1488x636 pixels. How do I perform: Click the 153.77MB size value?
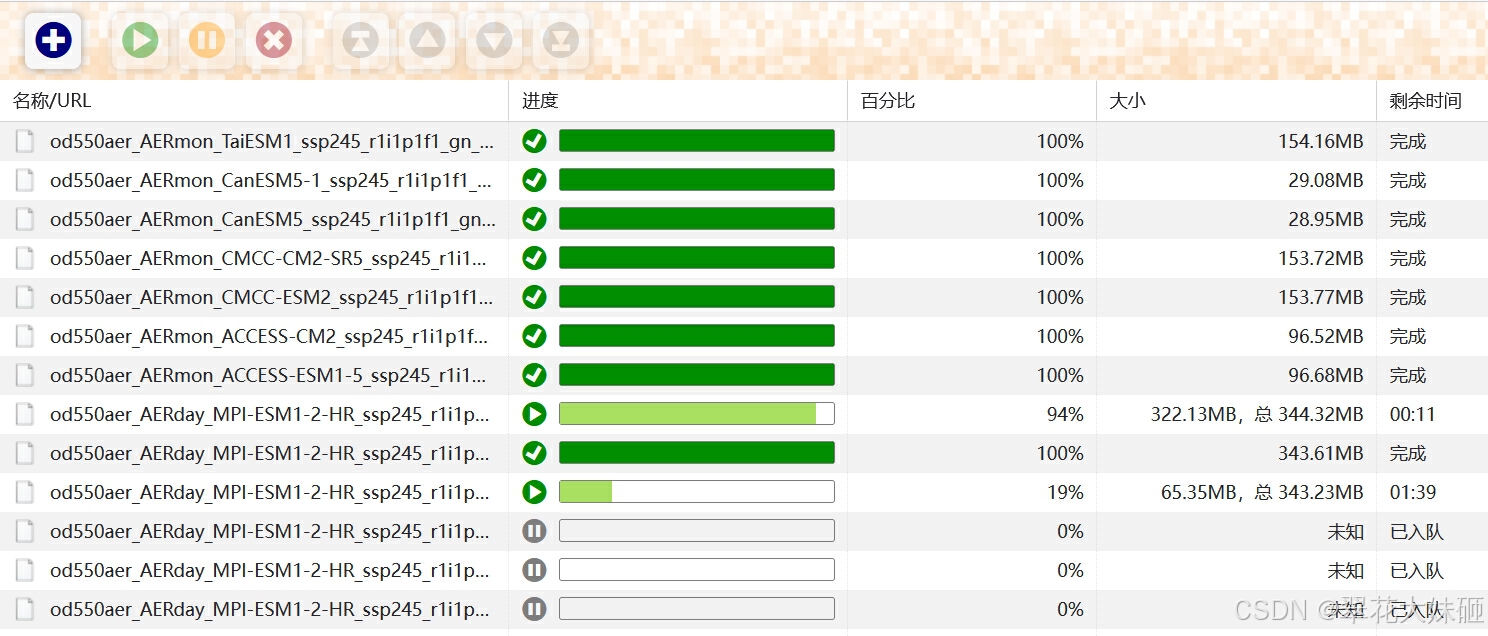coord(1321,298)
